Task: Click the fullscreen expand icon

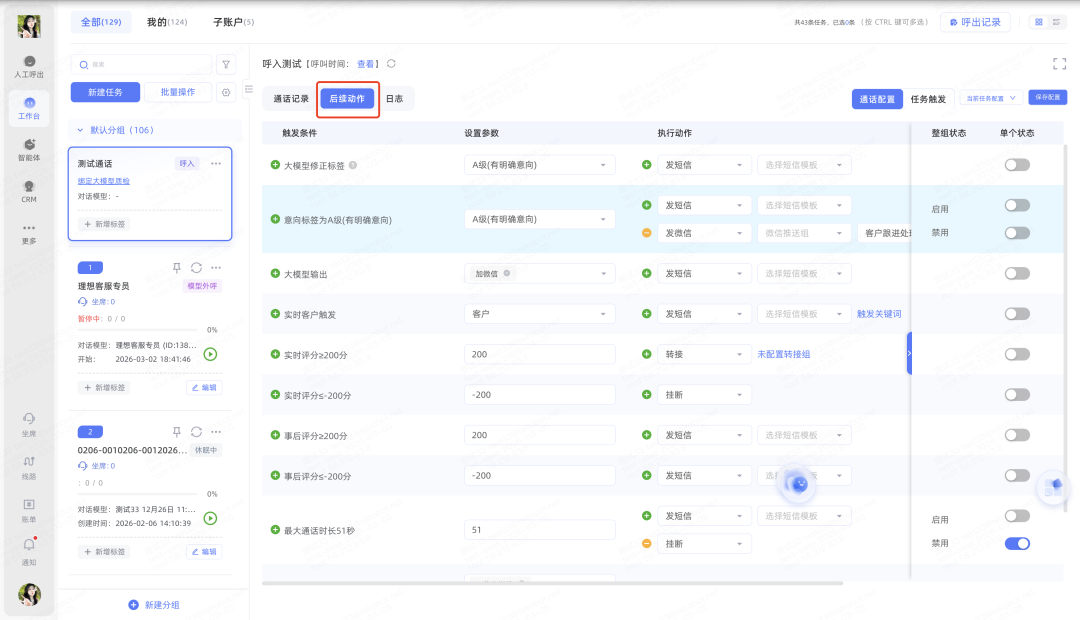Action: tap(1059, 64)
